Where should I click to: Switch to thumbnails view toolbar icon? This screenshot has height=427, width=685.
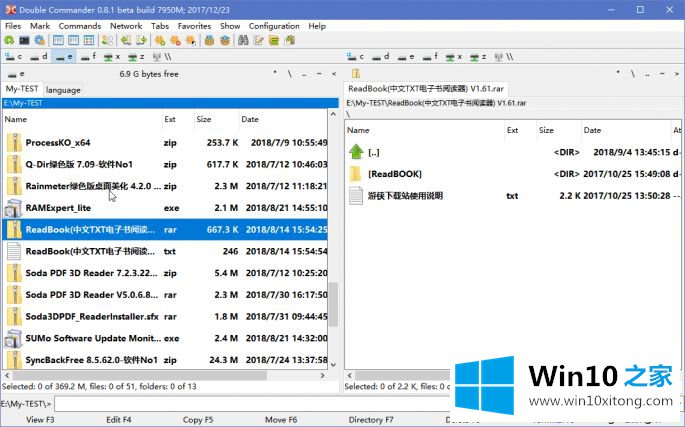pyautogui.click(x=89, y=41)
